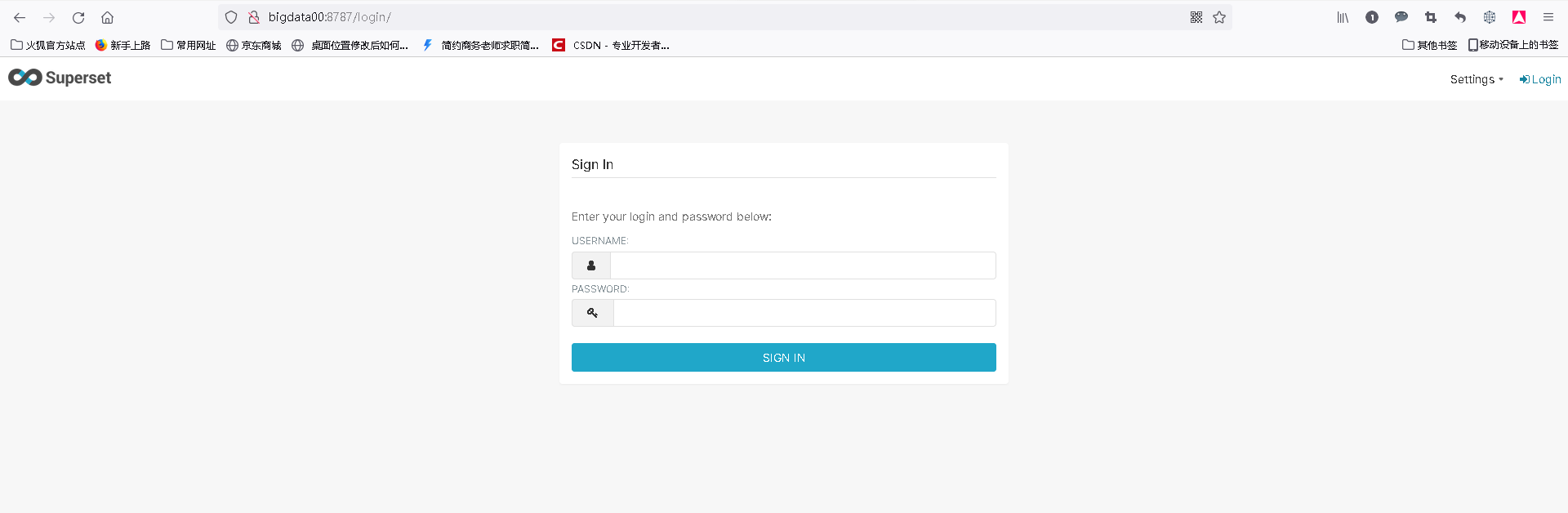Bookmark the page with the star icon

point(1218,17)
